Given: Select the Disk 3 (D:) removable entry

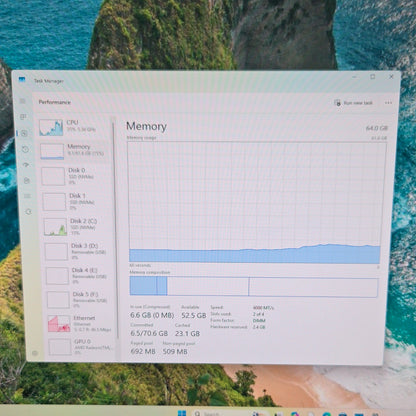Looking at the screenshot, I should pyautogui.click(x=79, y=251).
